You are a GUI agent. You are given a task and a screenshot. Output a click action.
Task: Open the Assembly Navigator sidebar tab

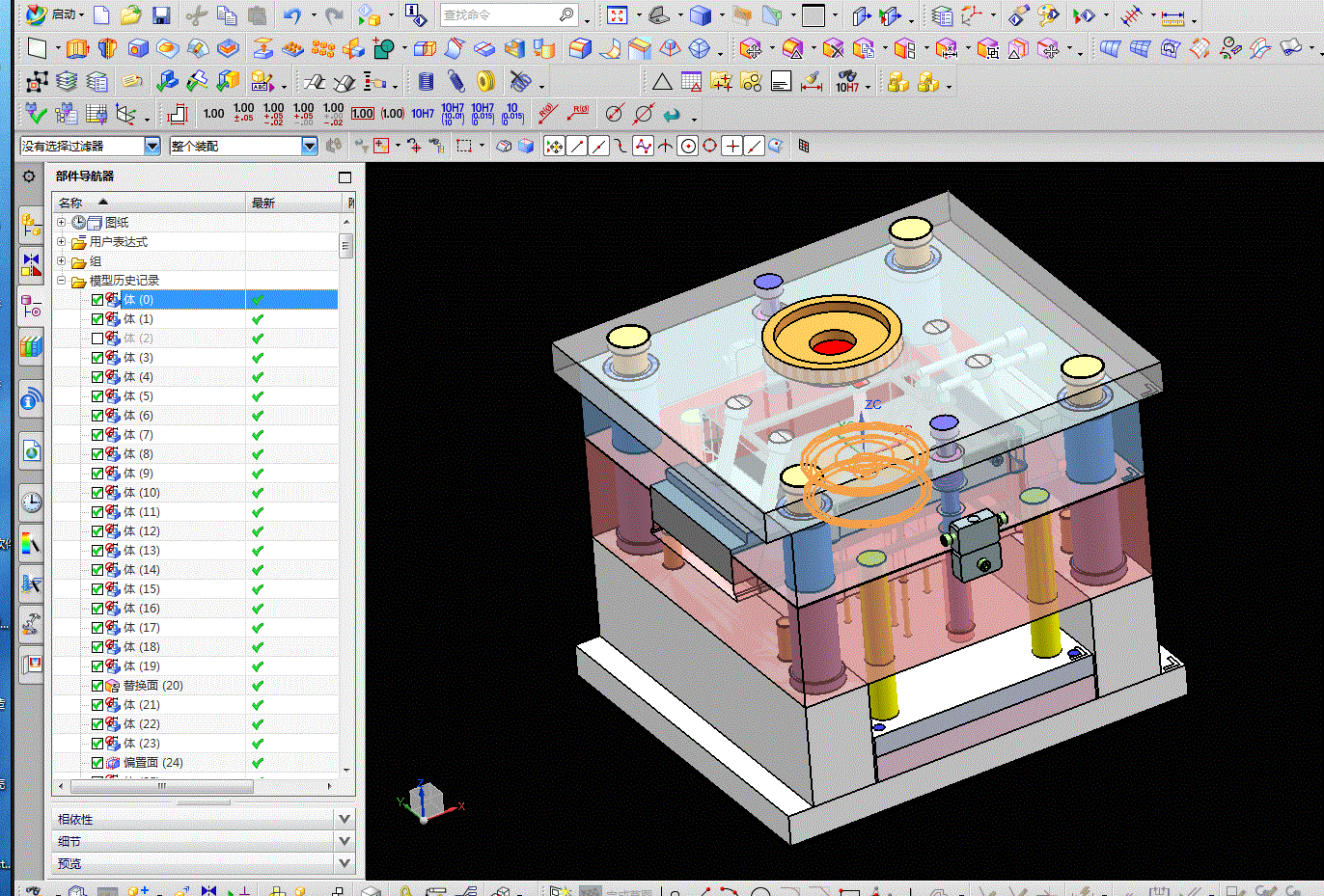pos(31,226)
